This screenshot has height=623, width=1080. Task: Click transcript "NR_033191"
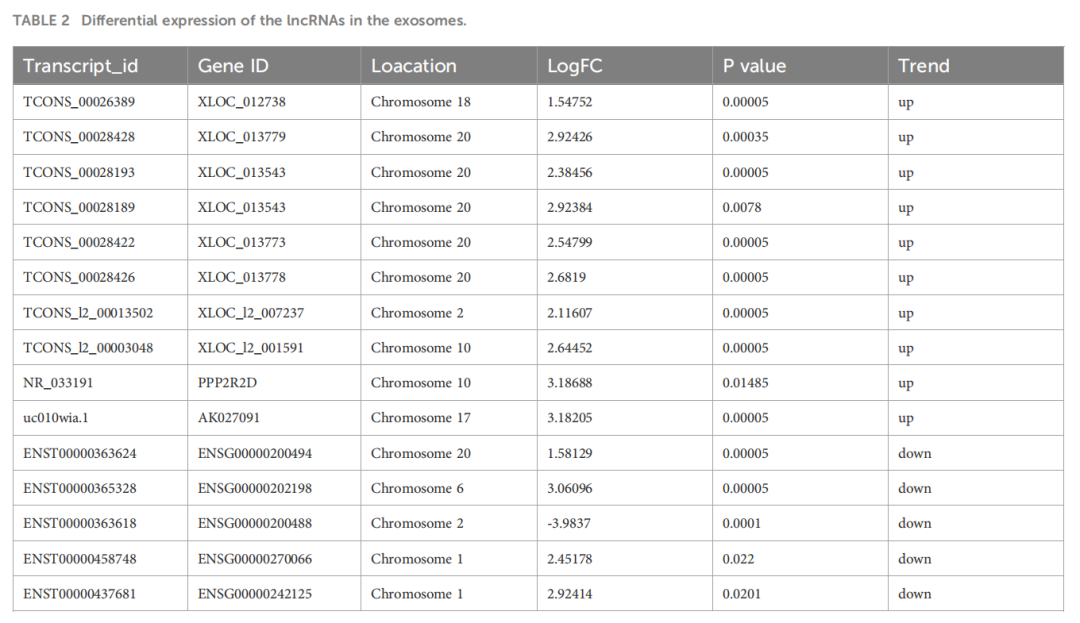click(x=58, y=383)
